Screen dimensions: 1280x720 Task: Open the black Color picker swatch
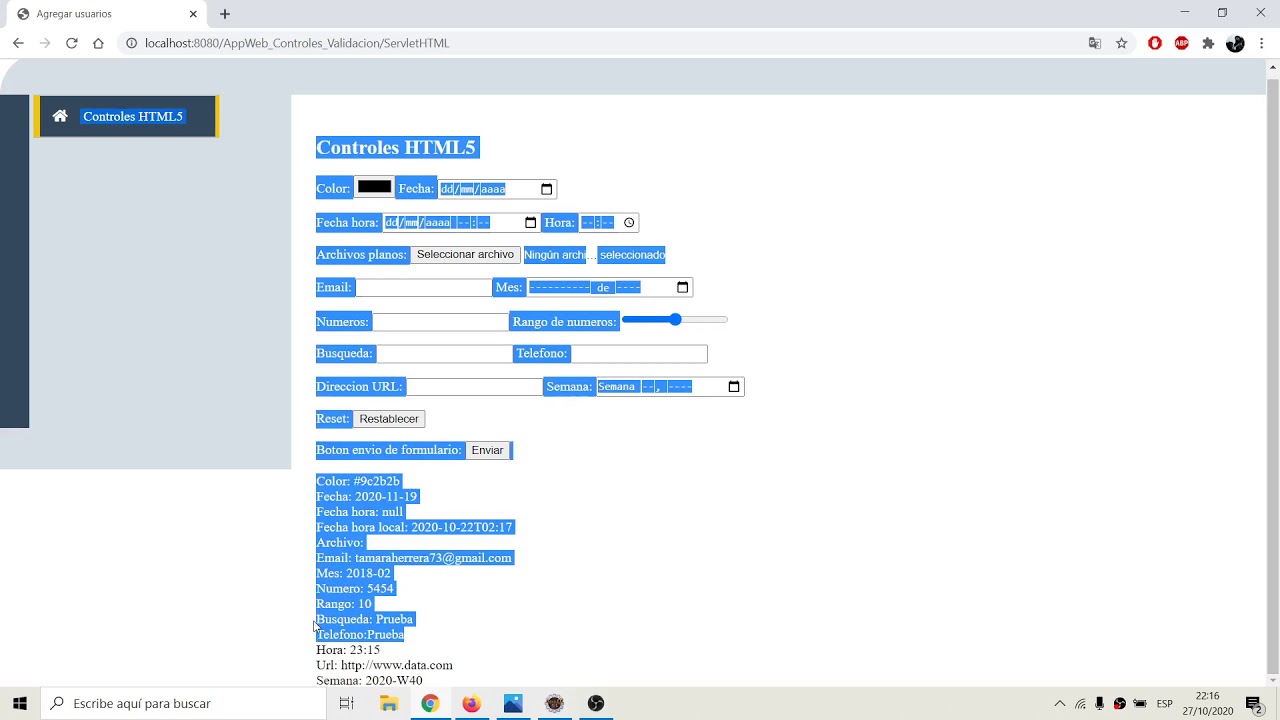374,187
